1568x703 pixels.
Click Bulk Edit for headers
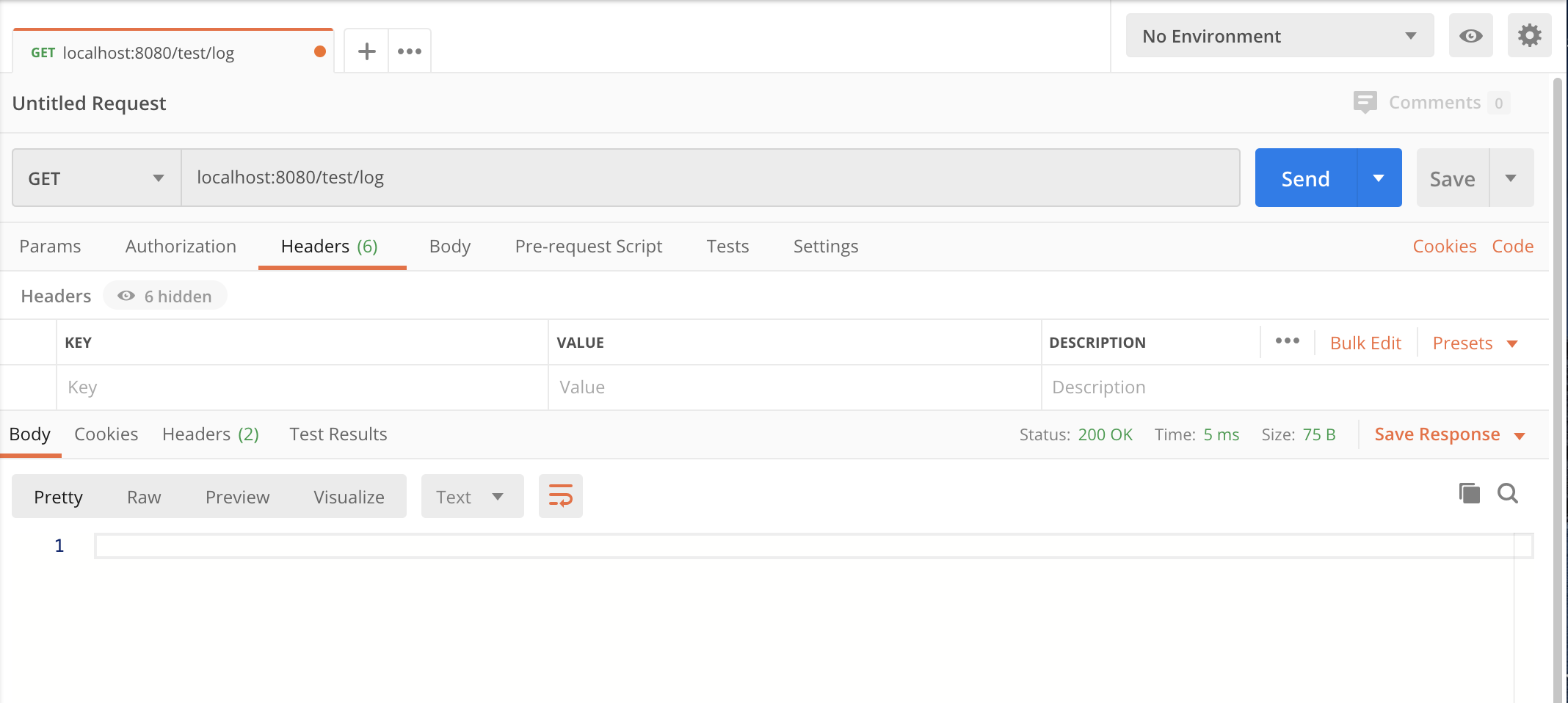1365,343
